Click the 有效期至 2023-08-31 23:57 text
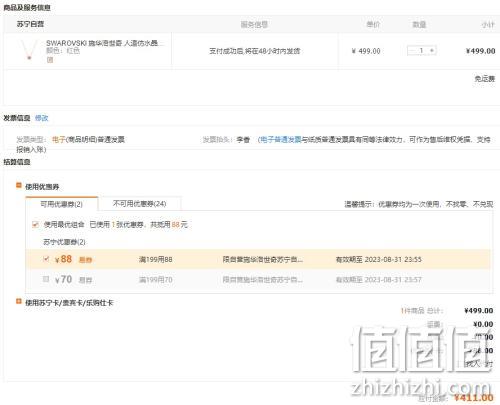 (x=379, y=279)
